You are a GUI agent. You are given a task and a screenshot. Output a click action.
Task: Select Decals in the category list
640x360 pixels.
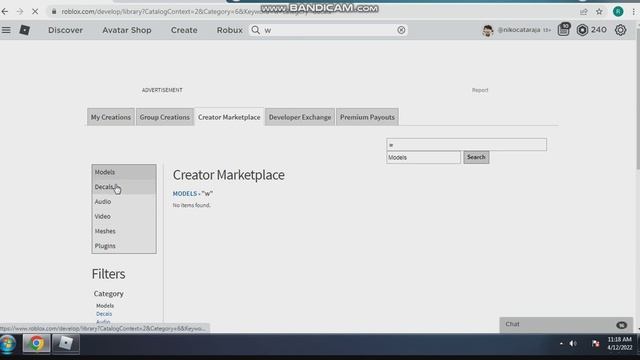(124, 187)
